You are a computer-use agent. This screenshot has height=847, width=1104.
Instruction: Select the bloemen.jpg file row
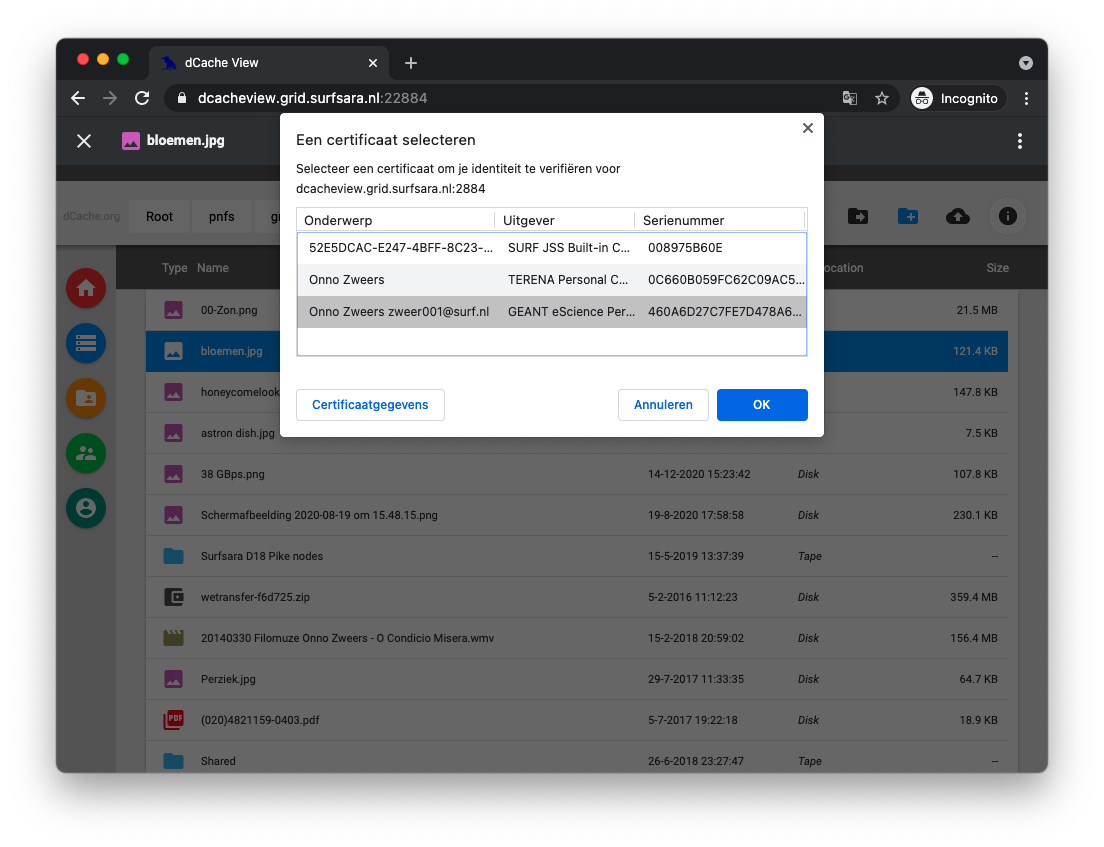click(577, 351)
